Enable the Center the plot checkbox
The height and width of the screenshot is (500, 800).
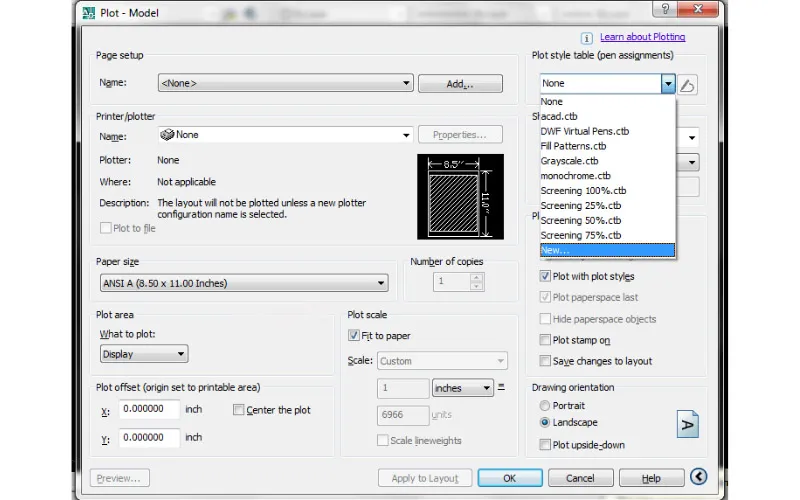238,410
